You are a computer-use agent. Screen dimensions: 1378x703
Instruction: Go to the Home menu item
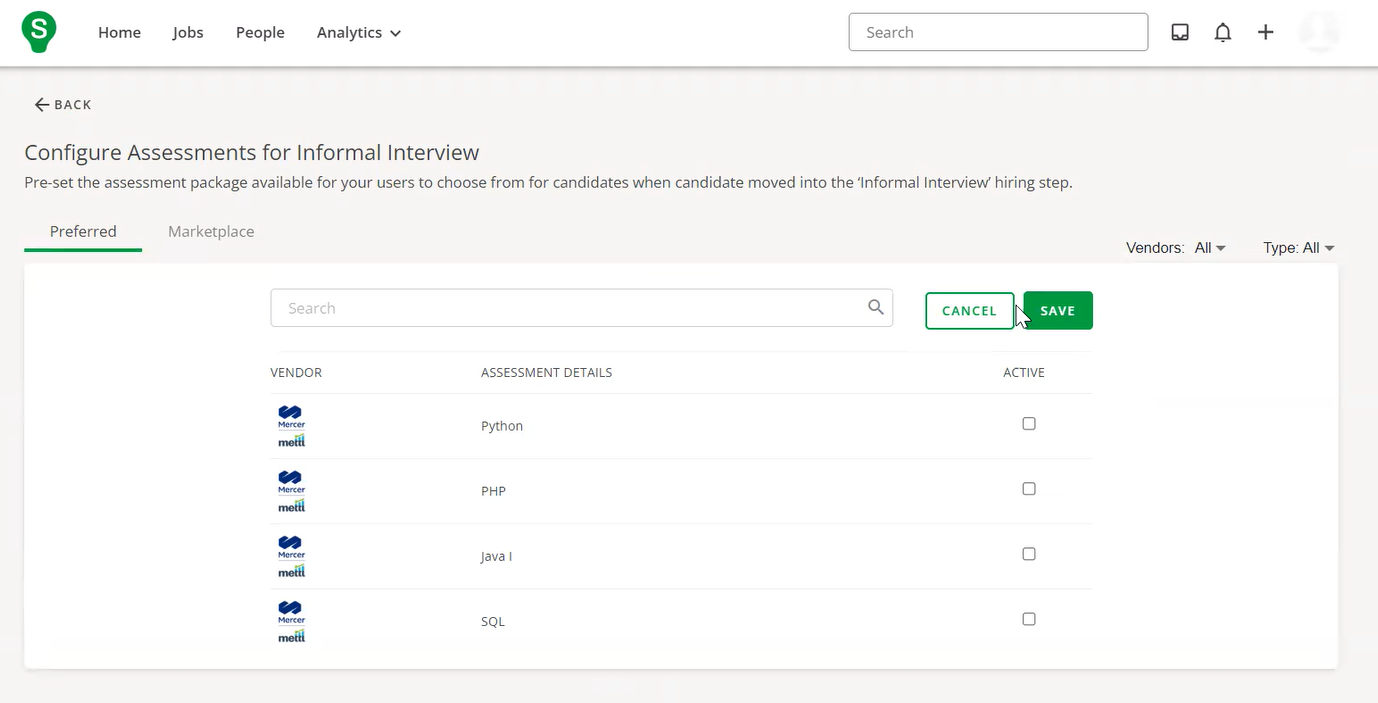click(x=119, y=33)
